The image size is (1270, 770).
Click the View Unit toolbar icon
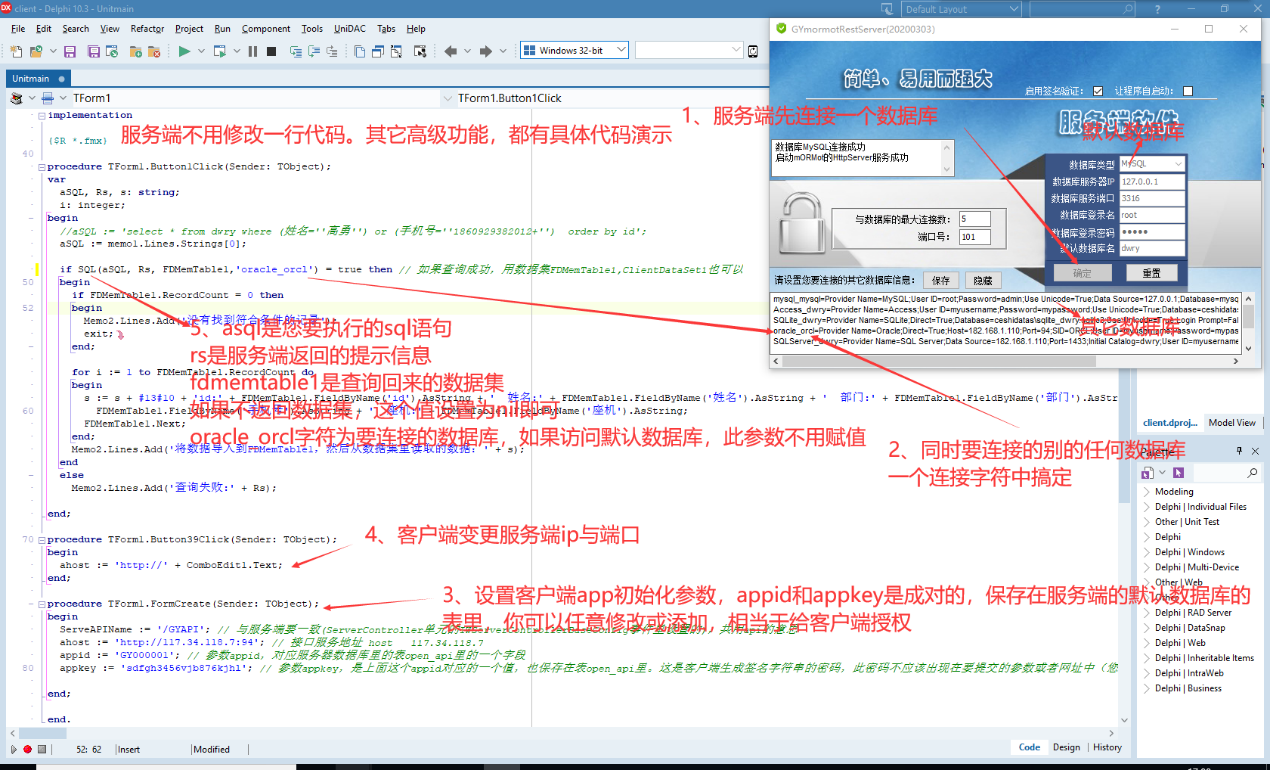click(360, 51)
